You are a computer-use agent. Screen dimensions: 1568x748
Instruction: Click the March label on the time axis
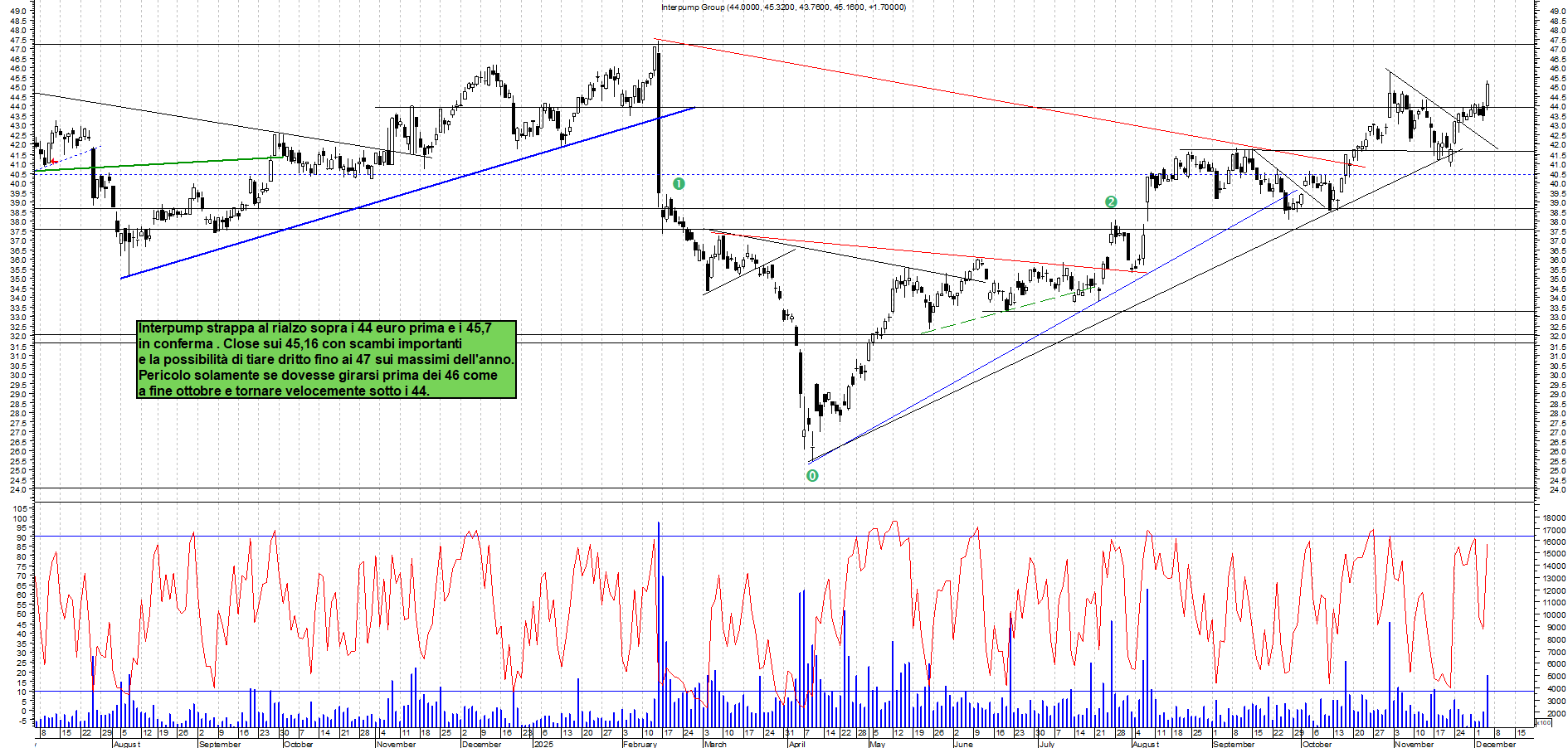715,744
